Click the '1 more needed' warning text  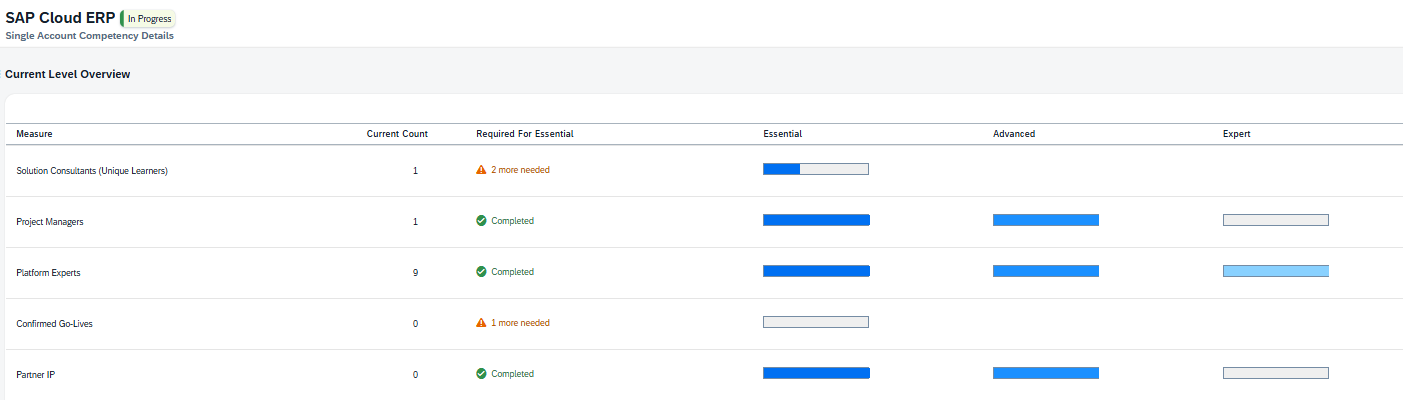(520, 323)
